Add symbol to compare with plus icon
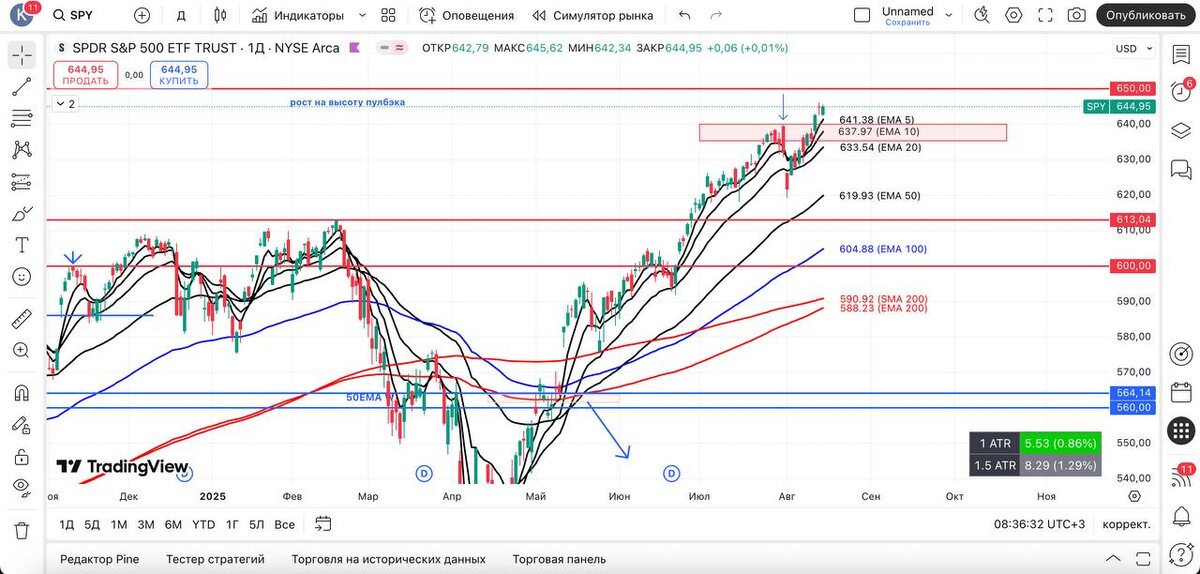 point(142,15)
